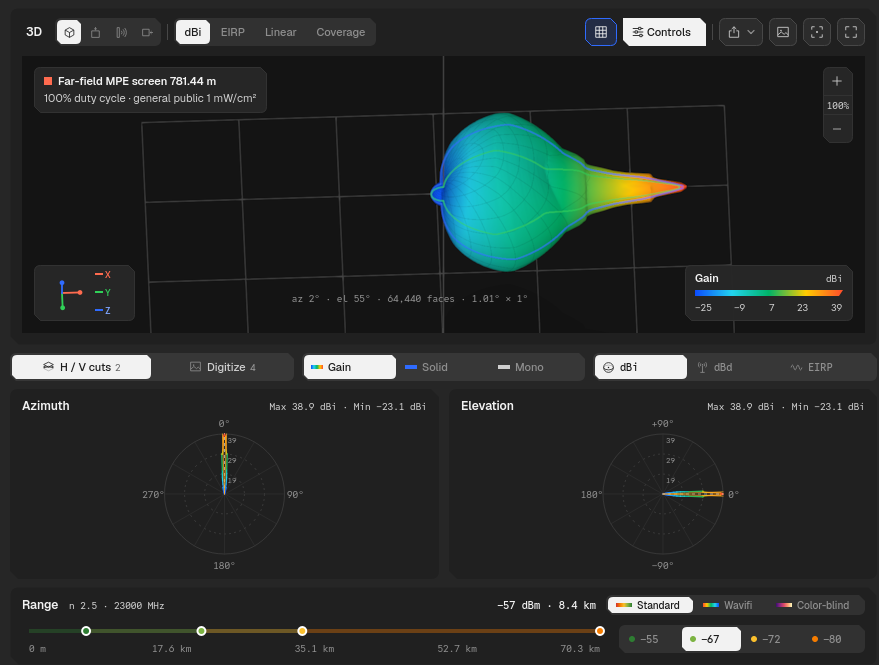Viewport: 879px width, 665px height.
Task: Select the 3D cube view icon
Action: [x=69, y=33]
